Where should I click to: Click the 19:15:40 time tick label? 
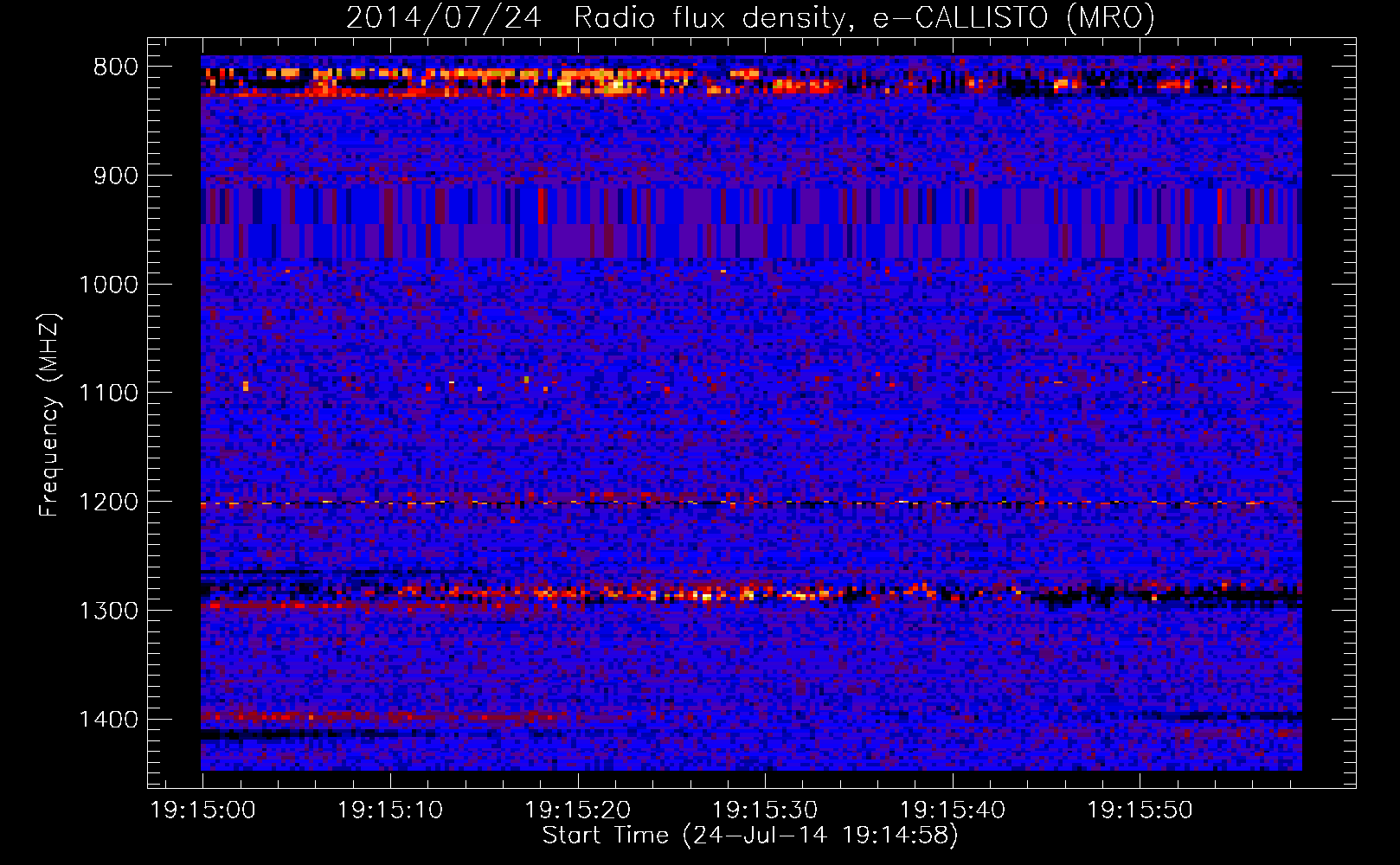coord(953,811)
